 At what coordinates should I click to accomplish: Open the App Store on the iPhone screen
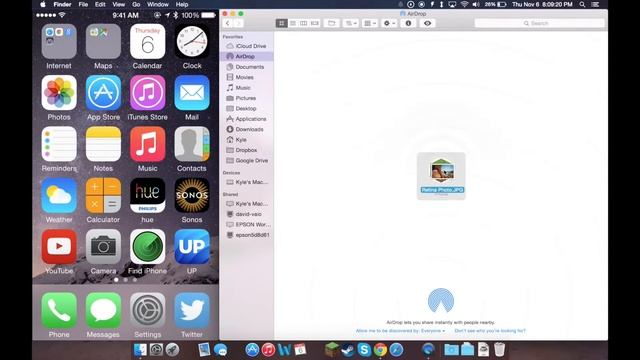click(103, 93)
